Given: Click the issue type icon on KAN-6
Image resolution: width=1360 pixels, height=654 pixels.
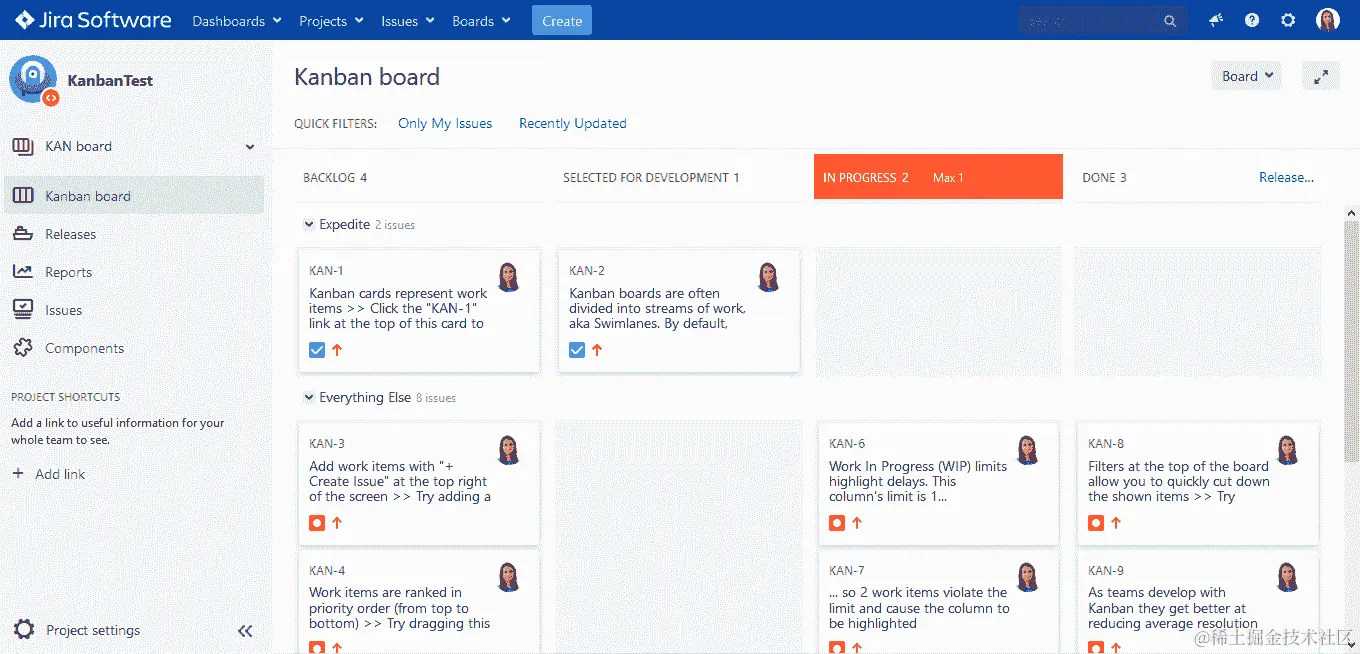Looking at the screenshot, I should pyautogui.click(x=837, y=523).
